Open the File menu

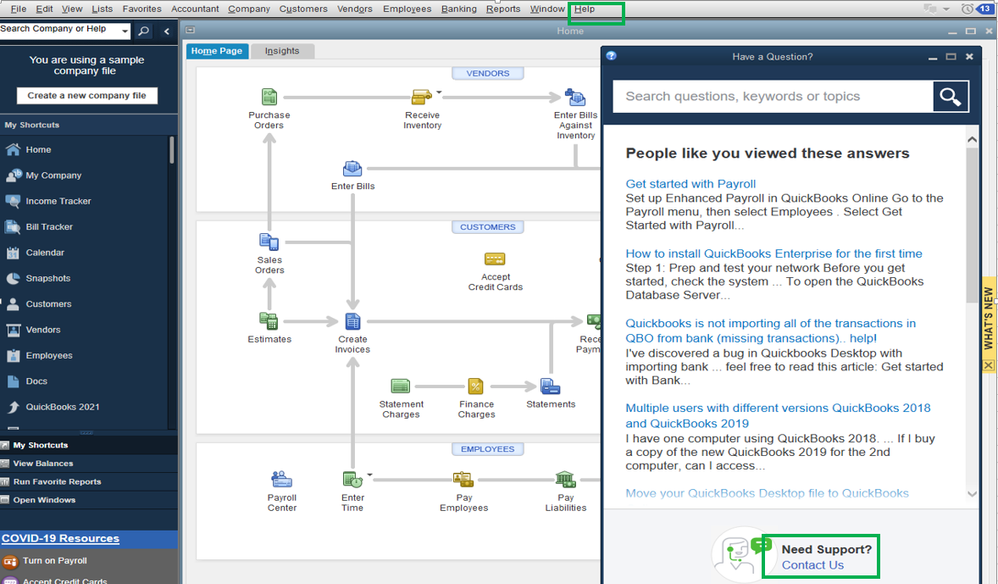[x=18, y=9]
